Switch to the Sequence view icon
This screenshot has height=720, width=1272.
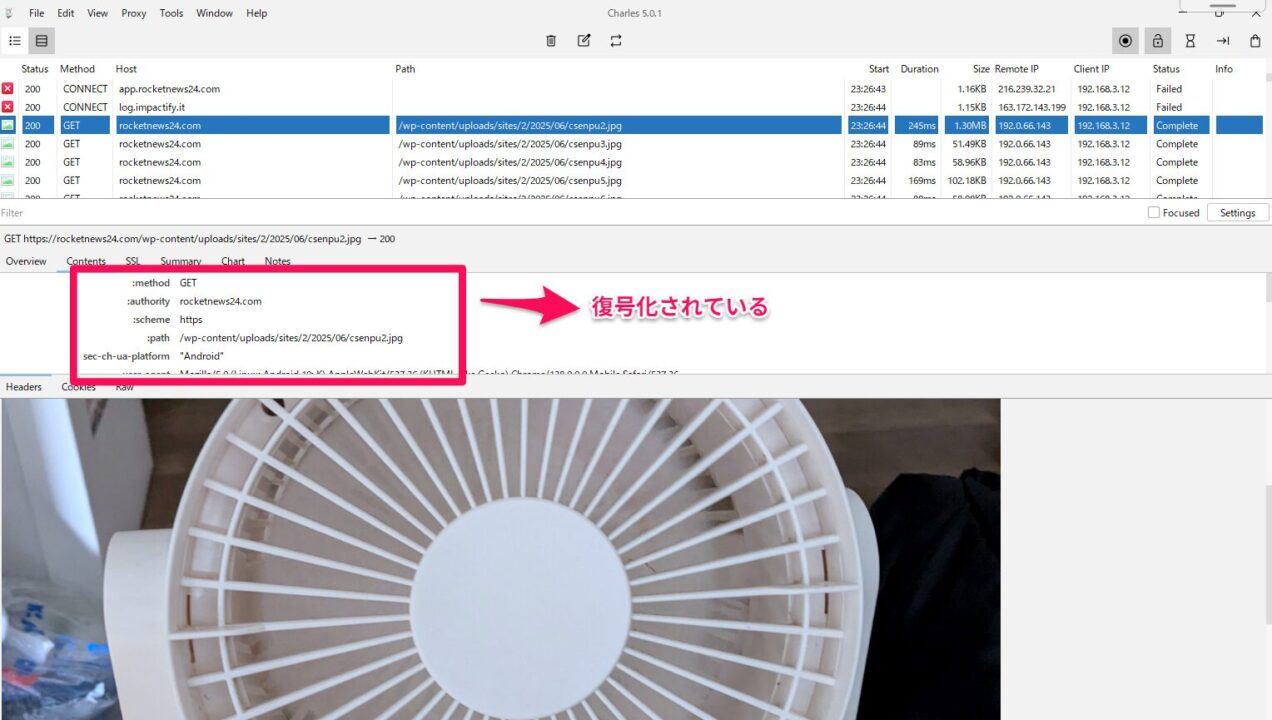coord(41,41)
